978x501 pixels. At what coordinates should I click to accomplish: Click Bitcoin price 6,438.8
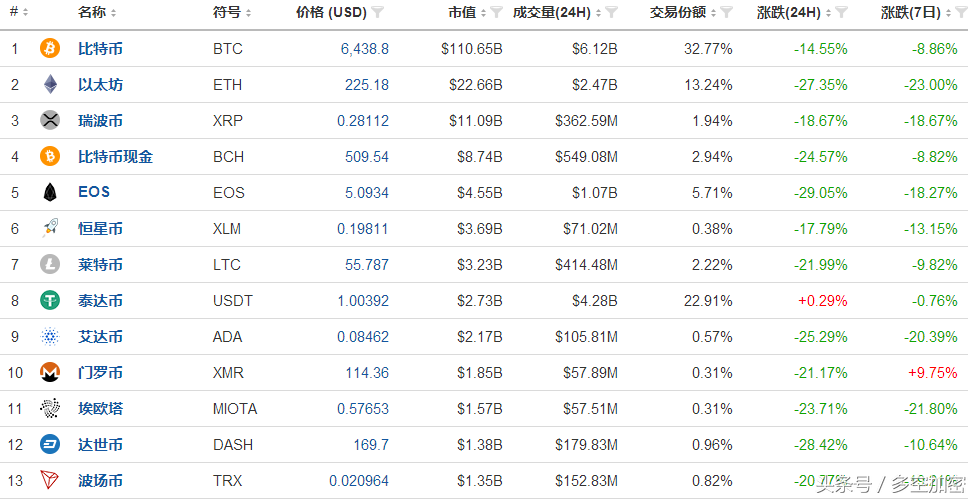click(365, 49)
